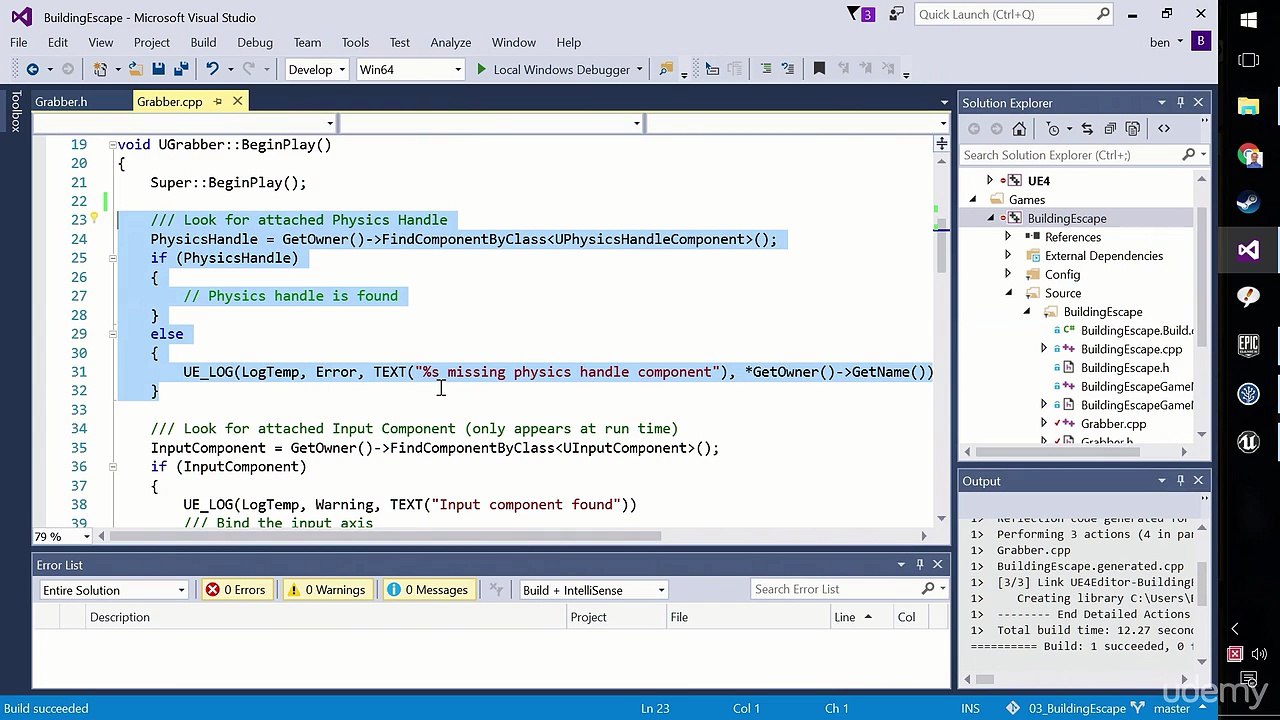Screen dimensions: 1280x720
Task: Open the Analyze menu
Action: [450, 42]
